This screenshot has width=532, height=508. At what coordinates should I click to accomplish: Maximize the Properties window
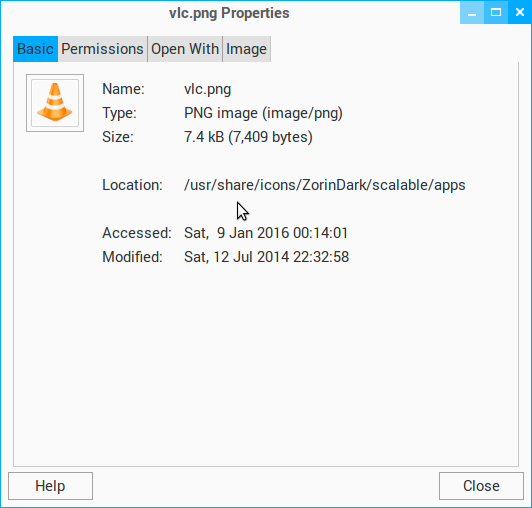coord(496,13)
